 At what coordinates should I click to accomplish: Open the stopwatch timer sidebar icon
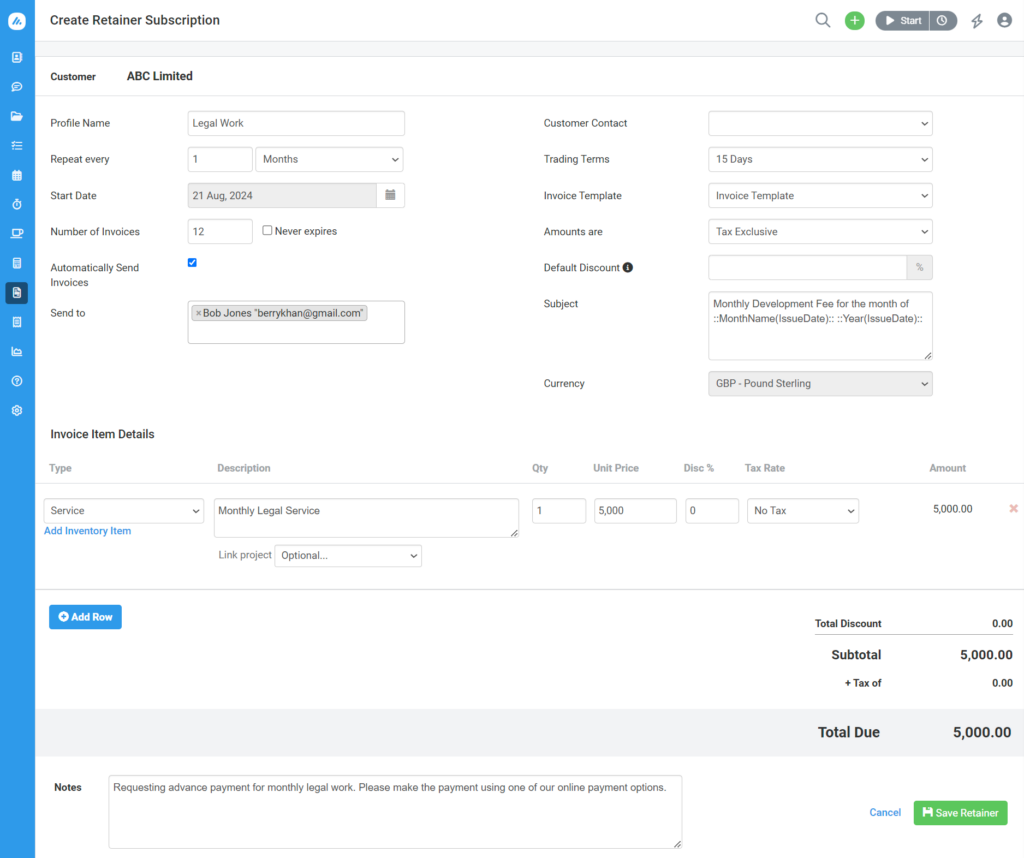(17, 204)
